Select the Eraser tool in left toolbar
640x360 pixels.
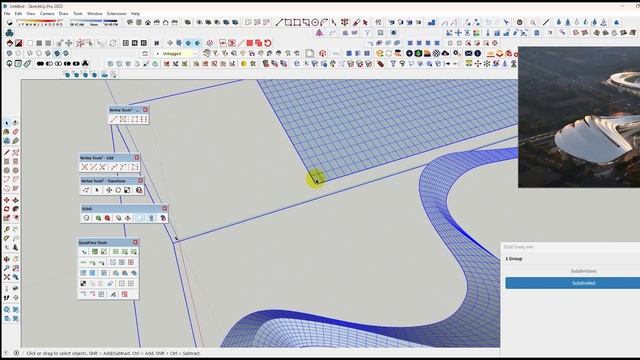pyautogui.click(x=16, y=132)
